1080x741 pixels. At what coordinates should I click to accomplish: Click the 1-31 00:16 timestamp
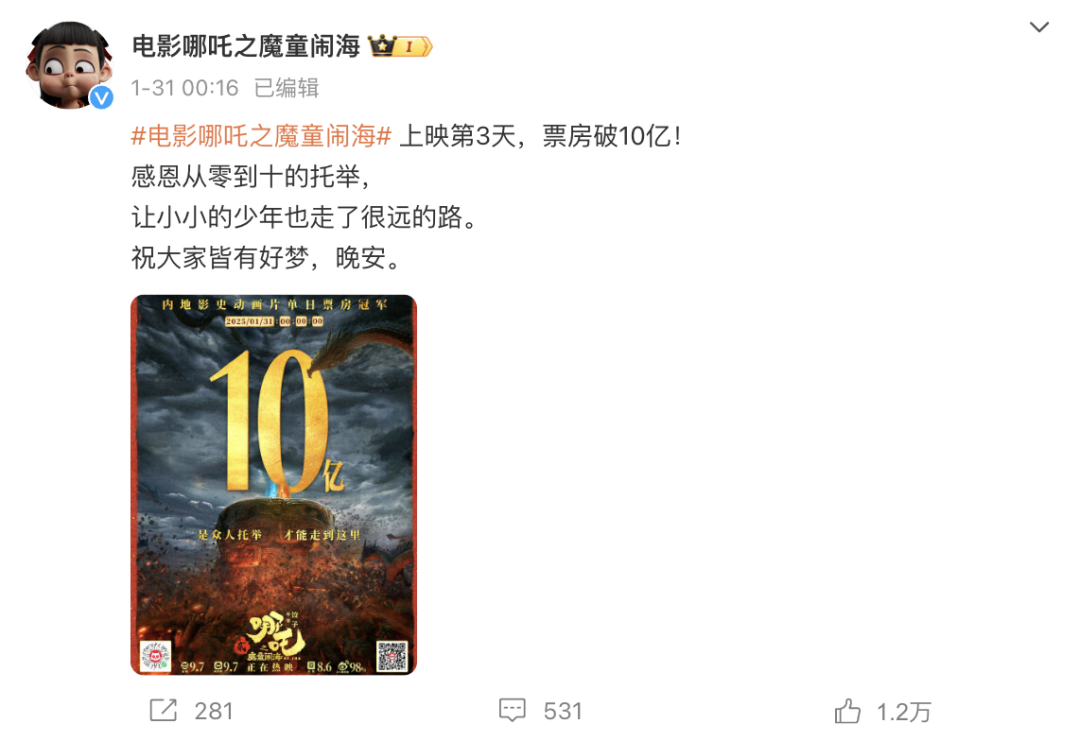[185, 88]
